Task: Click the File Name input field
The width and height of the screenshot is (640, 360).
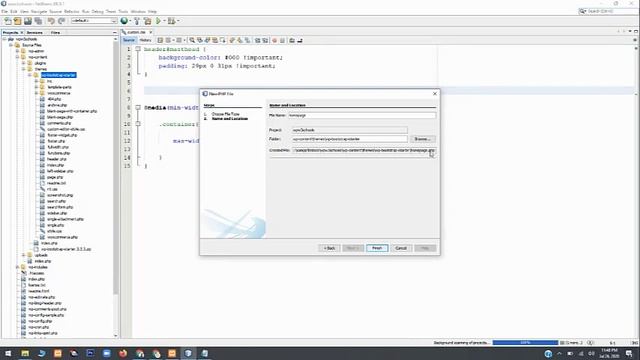Action: [362, 116]
